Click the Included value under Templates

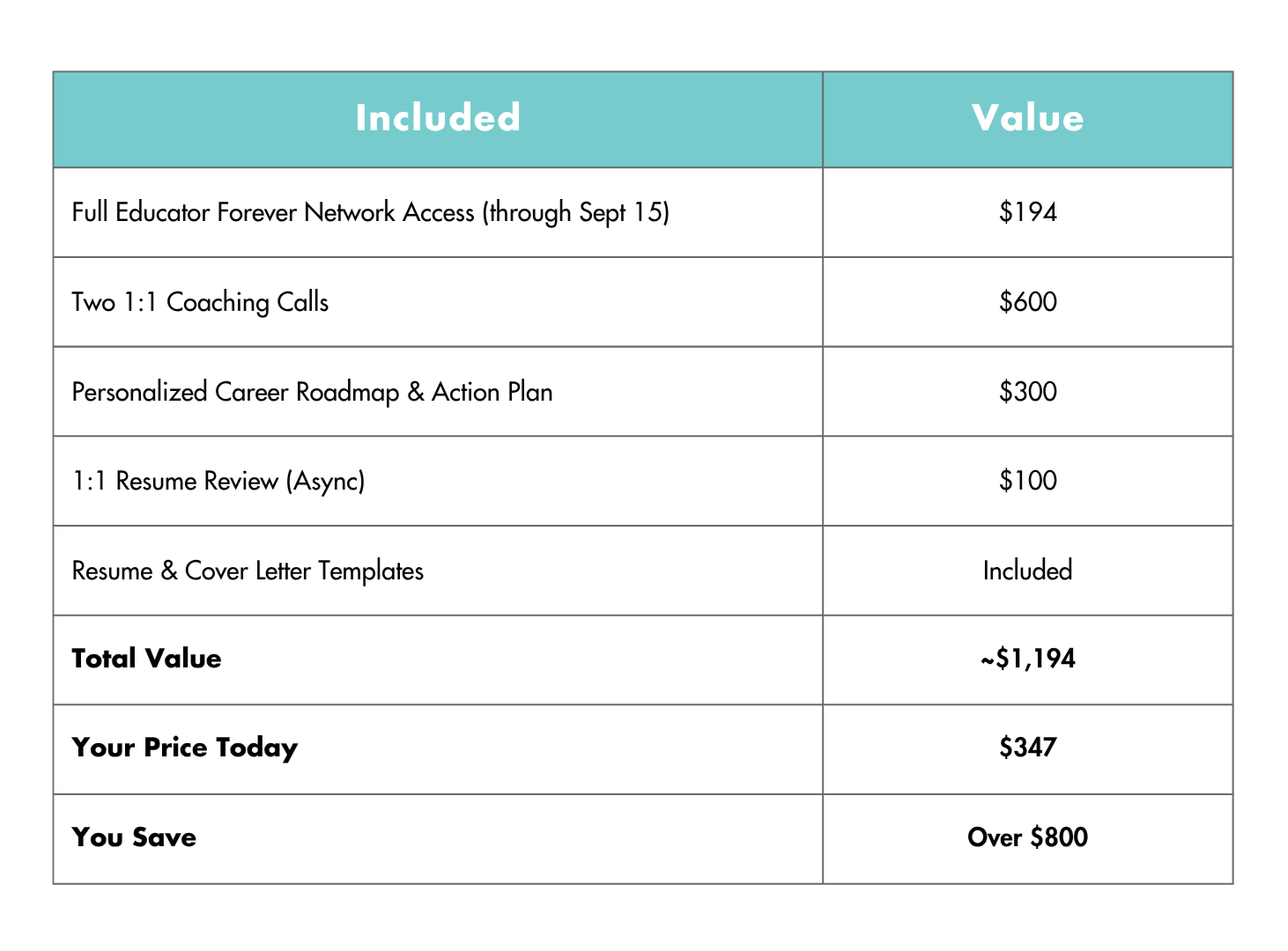(1027, 571)
